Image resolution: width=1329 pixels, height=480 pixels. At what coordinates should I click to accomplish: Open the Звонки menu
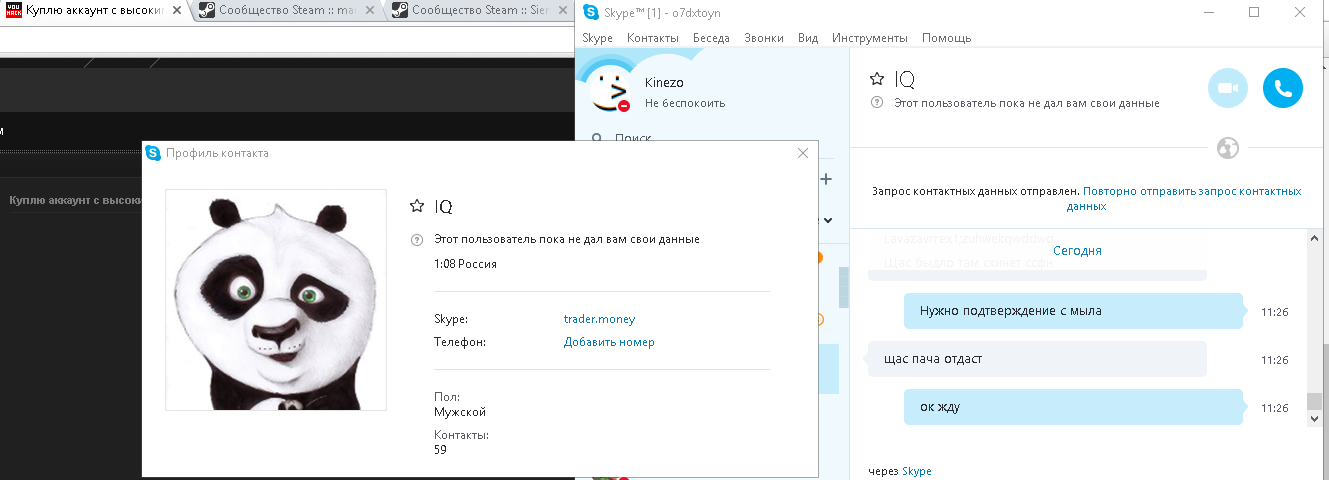pos(764,38)
